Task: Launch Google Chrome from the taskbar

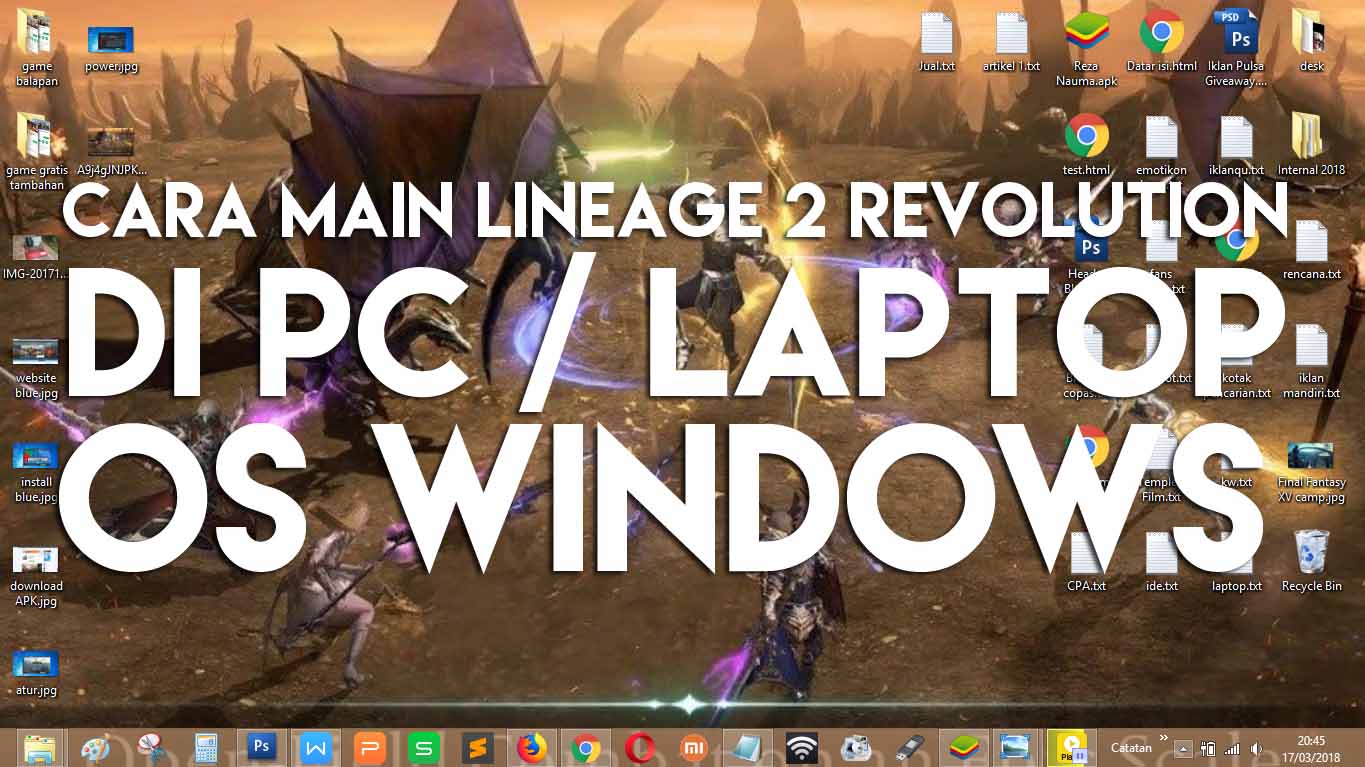Action: pos(586,748)
